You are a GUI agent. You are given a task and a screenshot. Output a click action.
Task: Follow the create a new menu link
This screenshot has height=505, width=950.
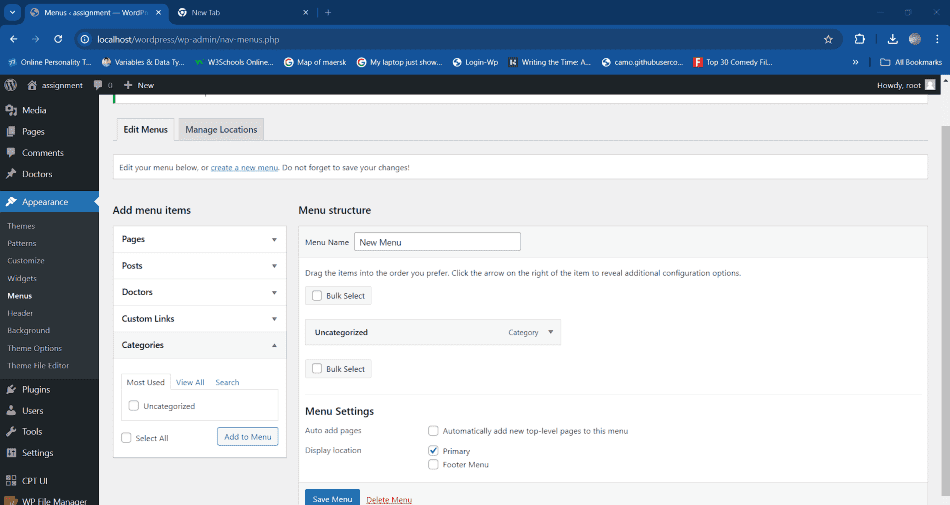point(244,168)
